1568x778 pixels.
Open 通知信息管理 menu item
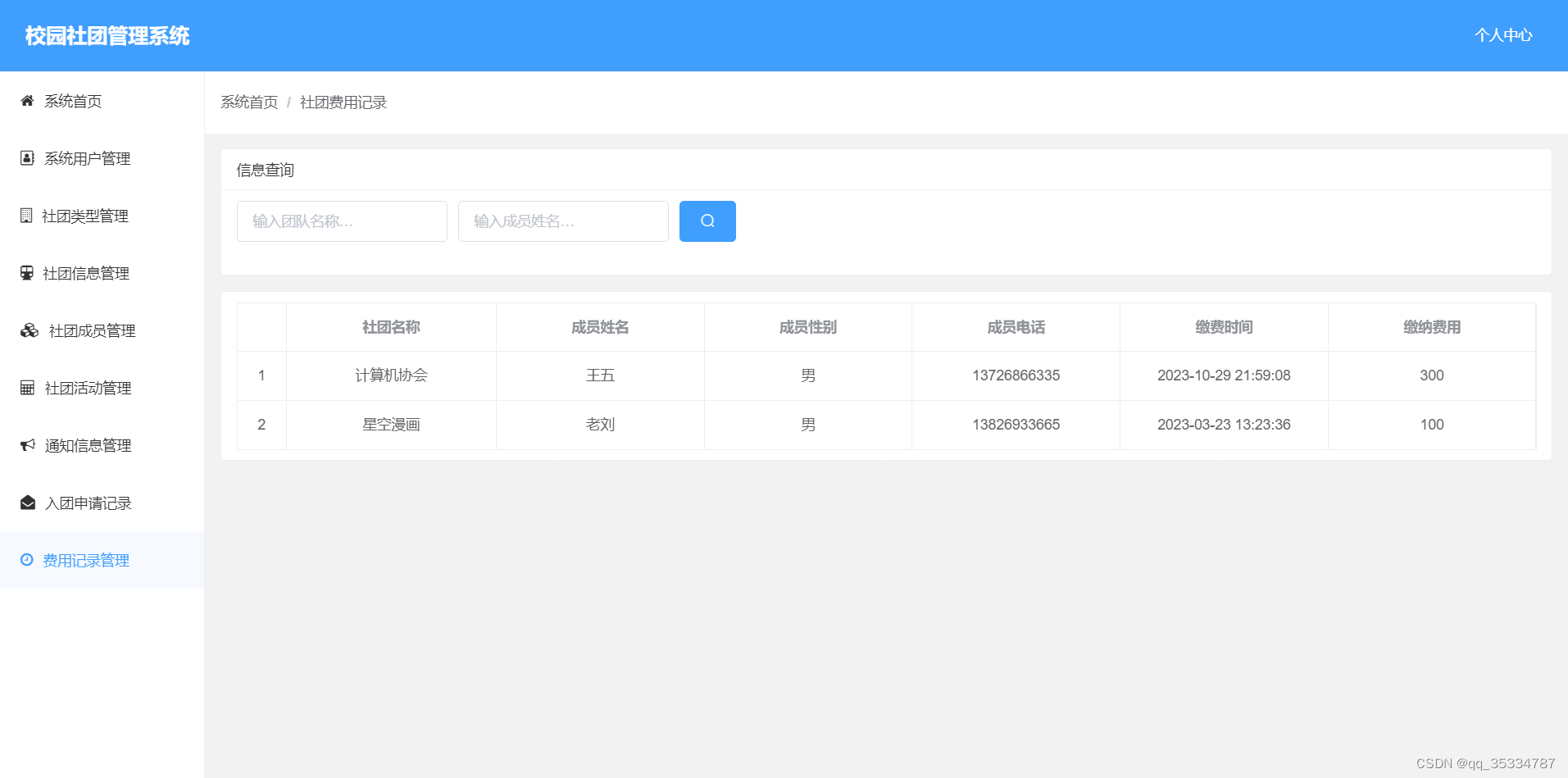[102, 445]
